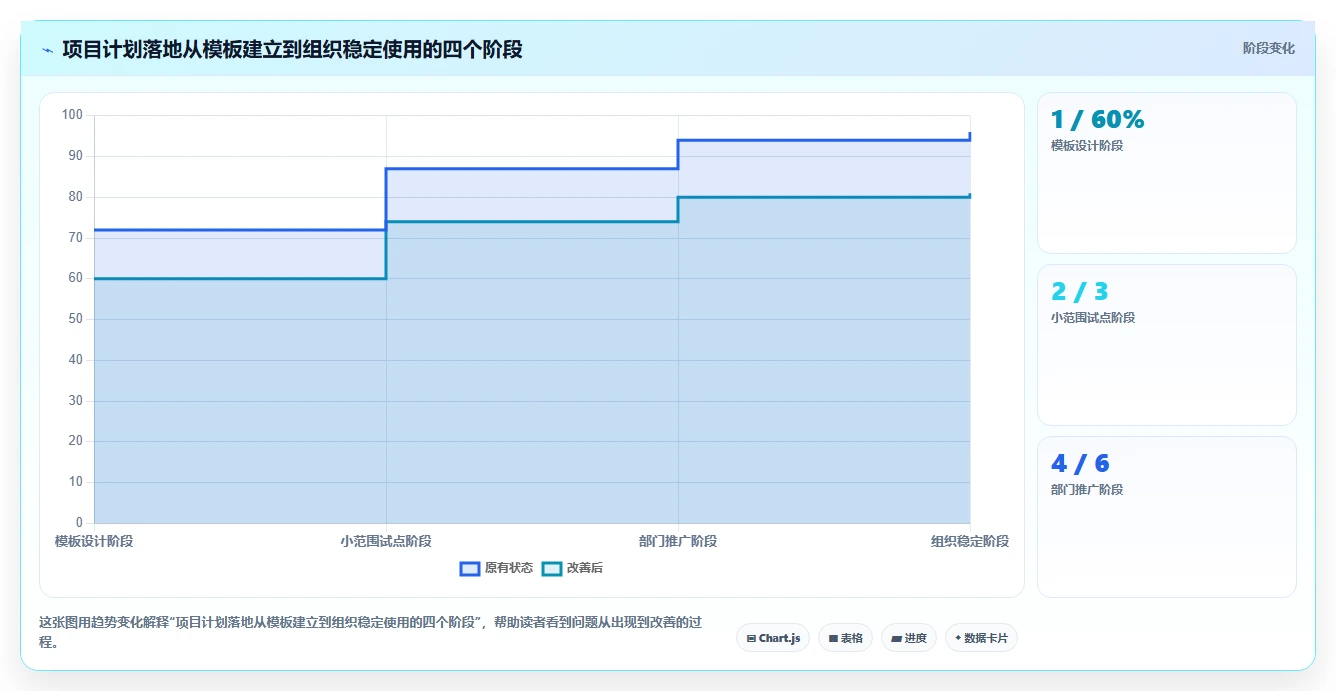The image size is (1336, 691).
Task: Click the progress icon in the 进度 chip
Action: click(x=896, y=638)
